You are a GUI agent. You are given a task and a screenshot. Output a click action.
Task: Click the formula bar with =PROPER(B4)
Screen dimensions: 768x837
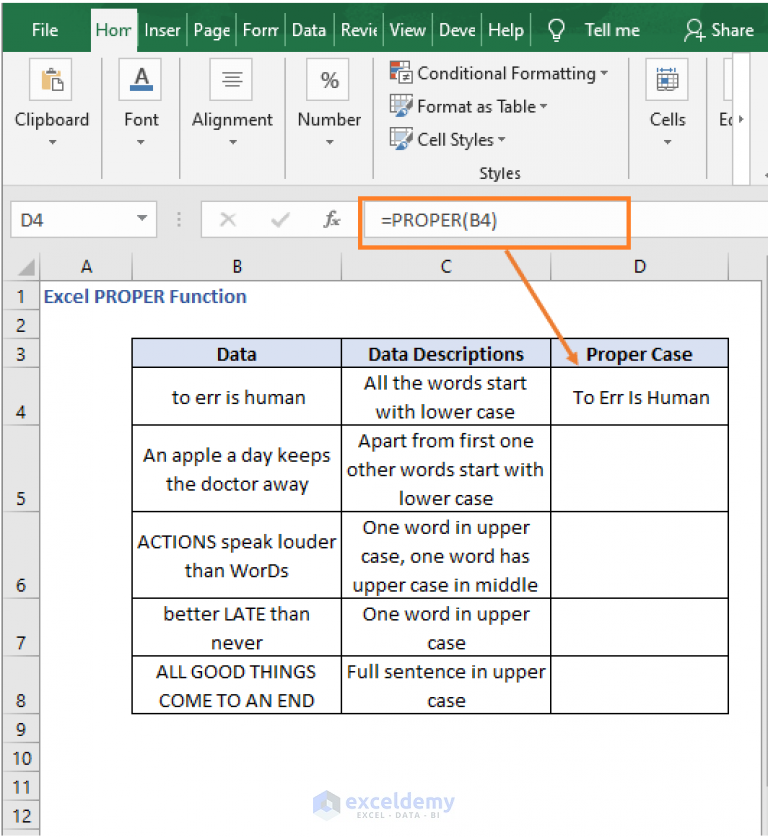click(494, 221)
